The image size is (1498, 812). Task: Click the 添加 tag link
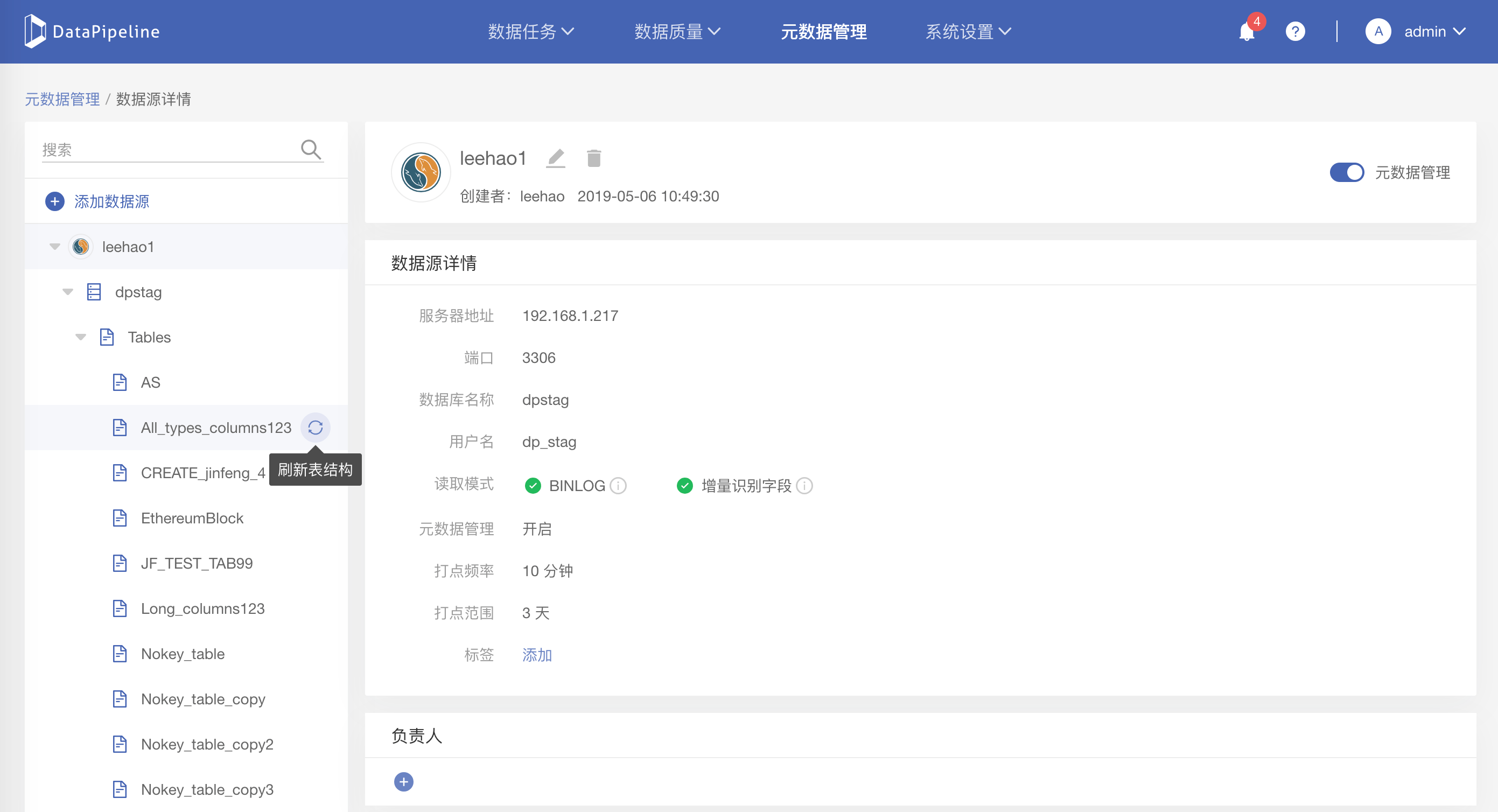537,655
